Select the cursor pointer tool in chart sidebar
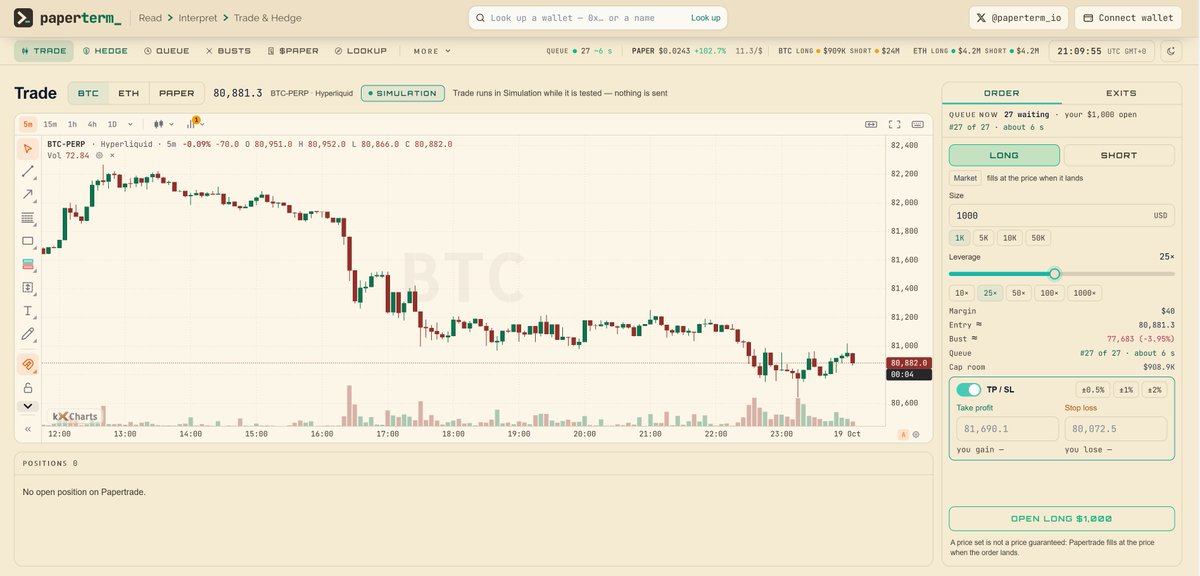1200x576 pixels. [x=28, y=148]
